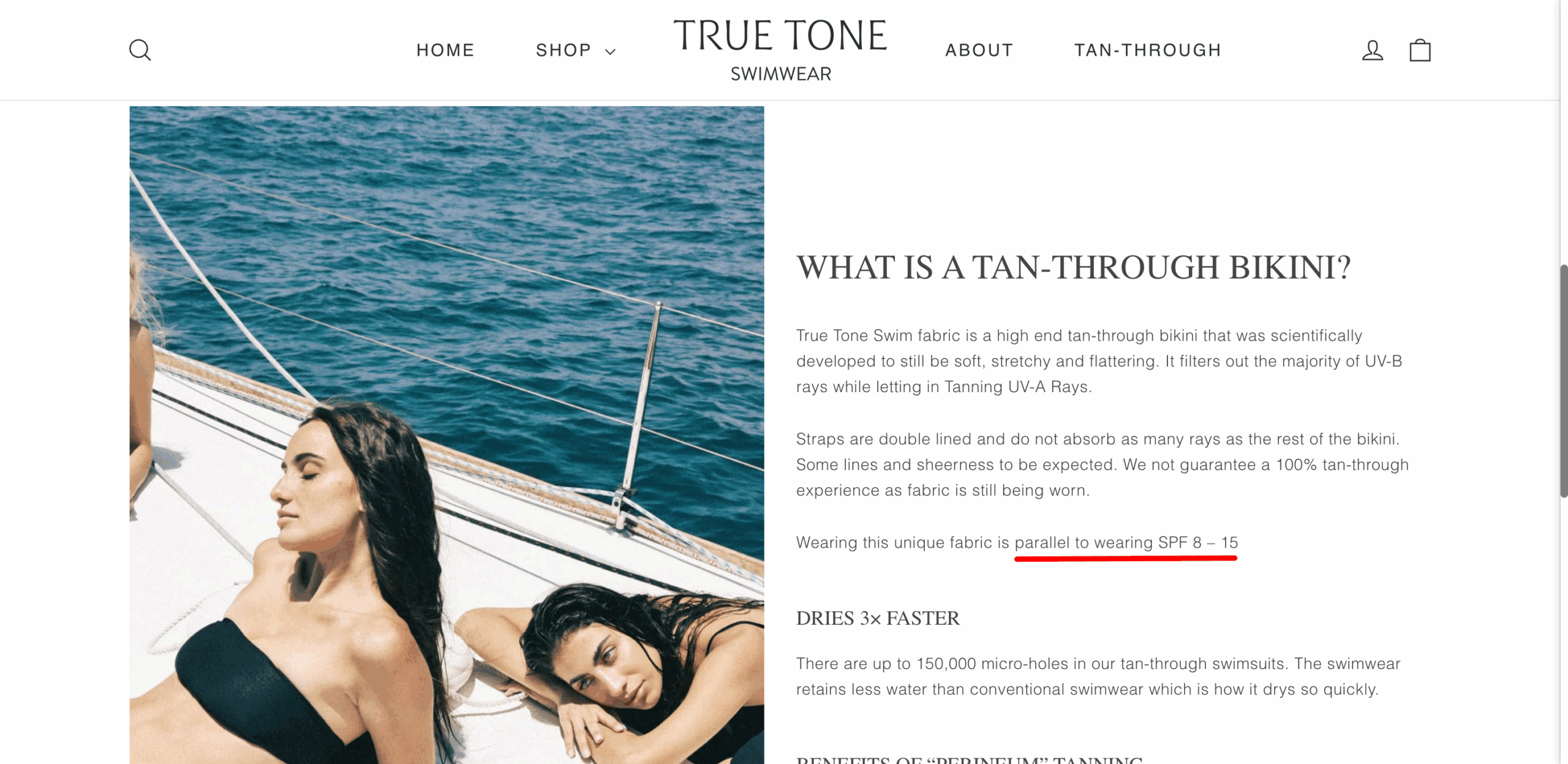This screenshot has height=764, width=1568.
Task: Go to the HOME menu item
Action: [445, 50]
